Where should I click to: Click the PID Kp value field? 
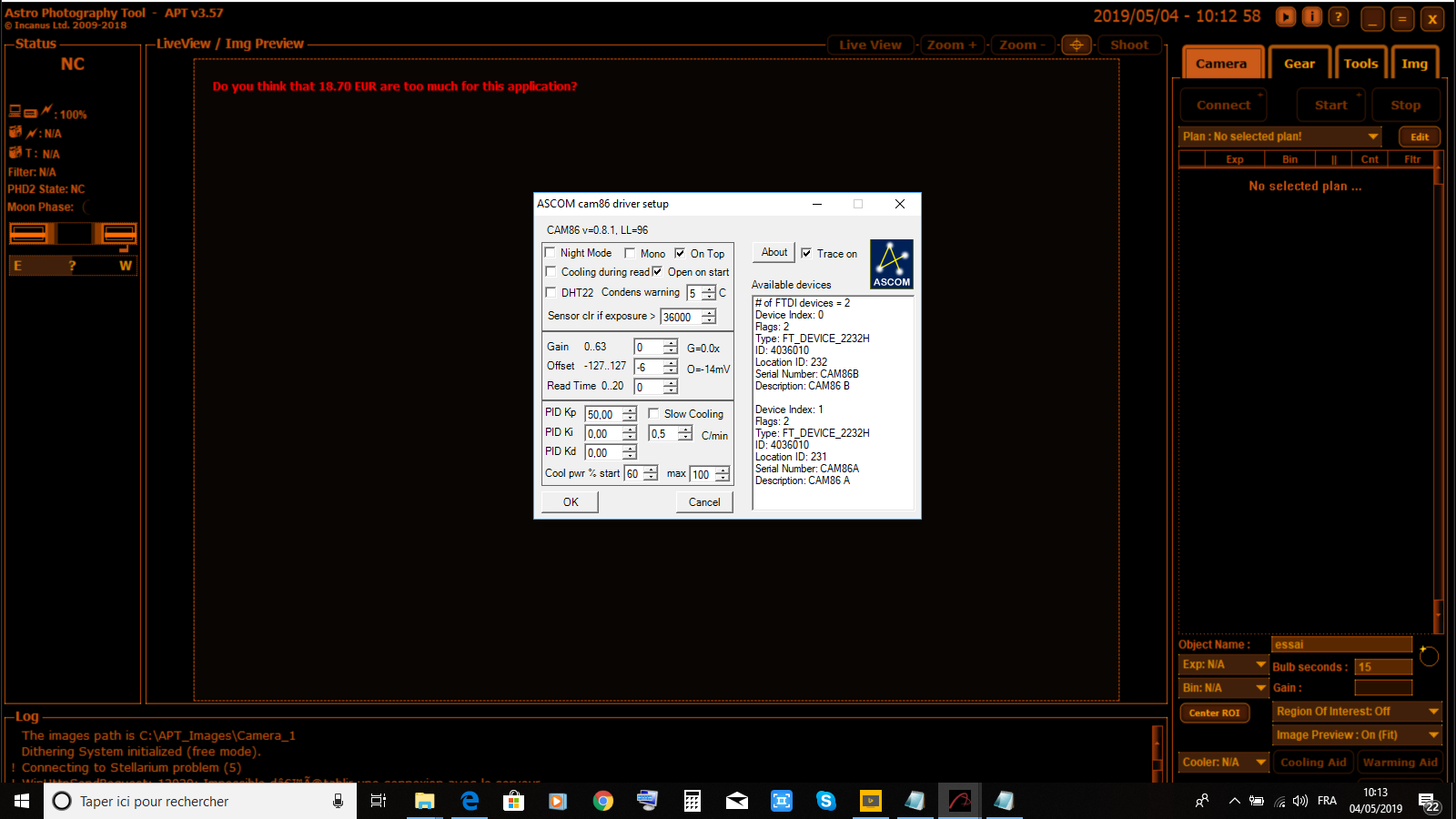pyautogui.click(x=603, y=414)
